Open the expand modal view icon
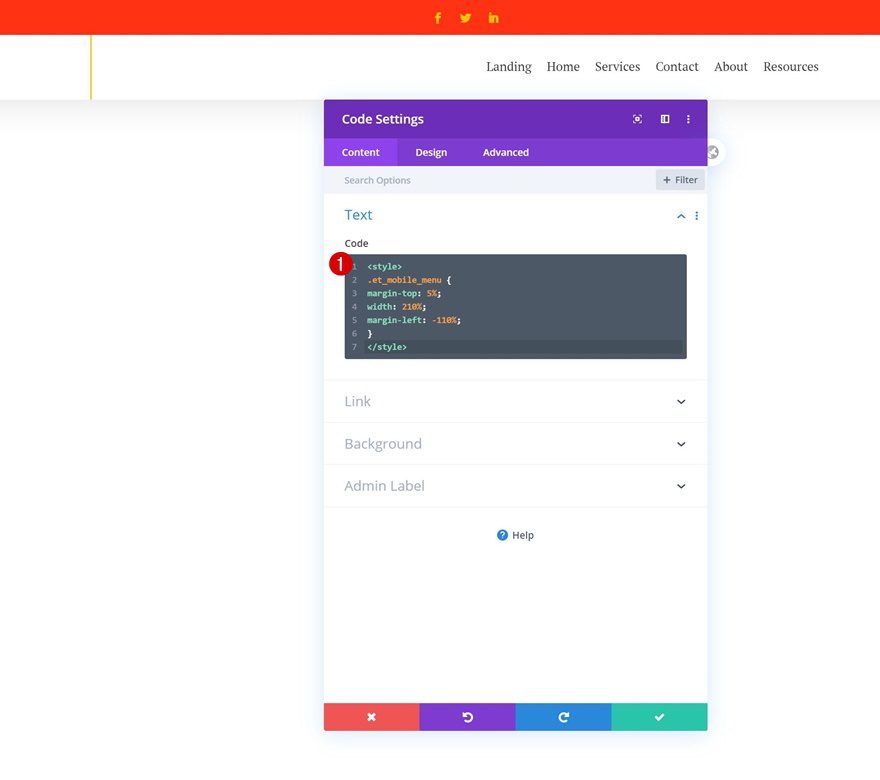The image size is (880, 780). point(664,119)
